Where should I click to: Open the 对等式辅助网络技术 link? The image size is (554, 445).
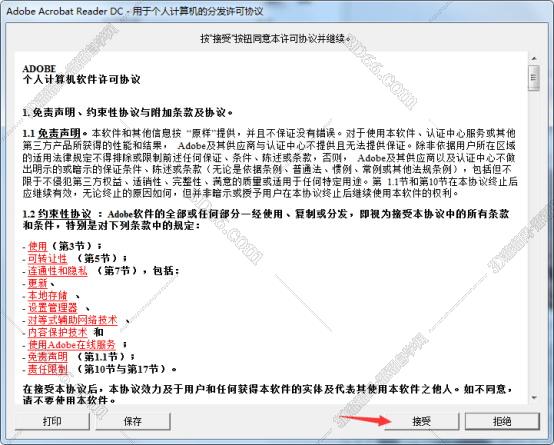(x=72, y=320)
